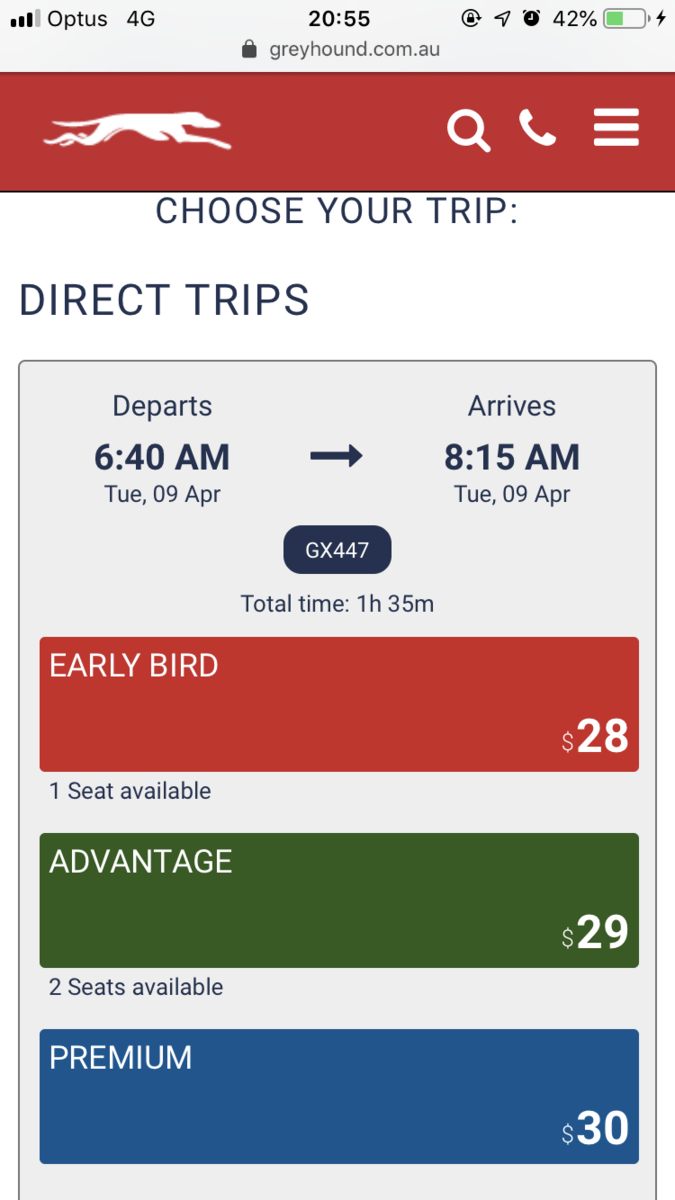675x1200 pixels.
Task: Tap the location arrow status icon
Action: (x=502, y=18)
